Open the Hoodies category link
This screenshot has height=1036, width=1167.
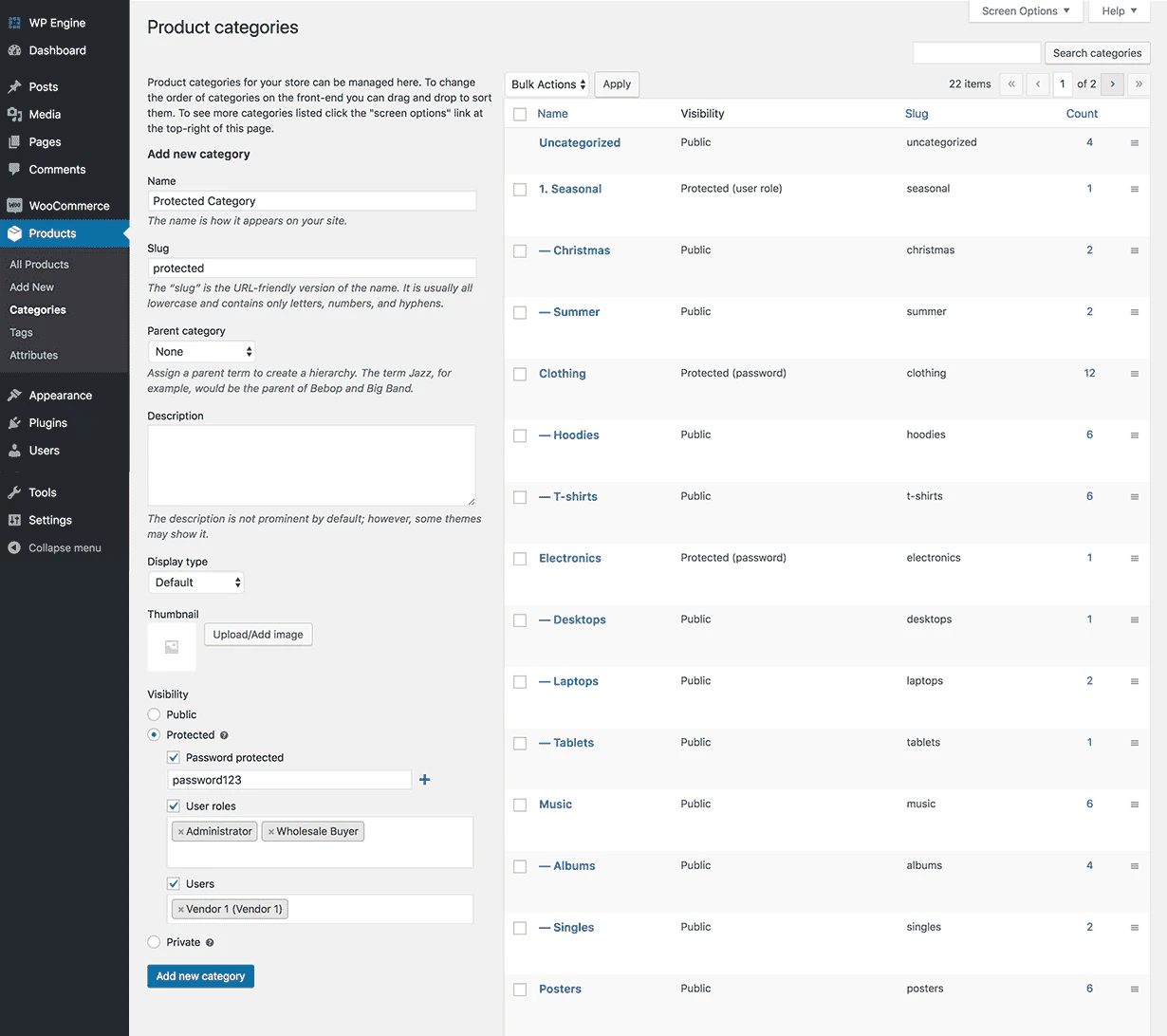point(569,435)
